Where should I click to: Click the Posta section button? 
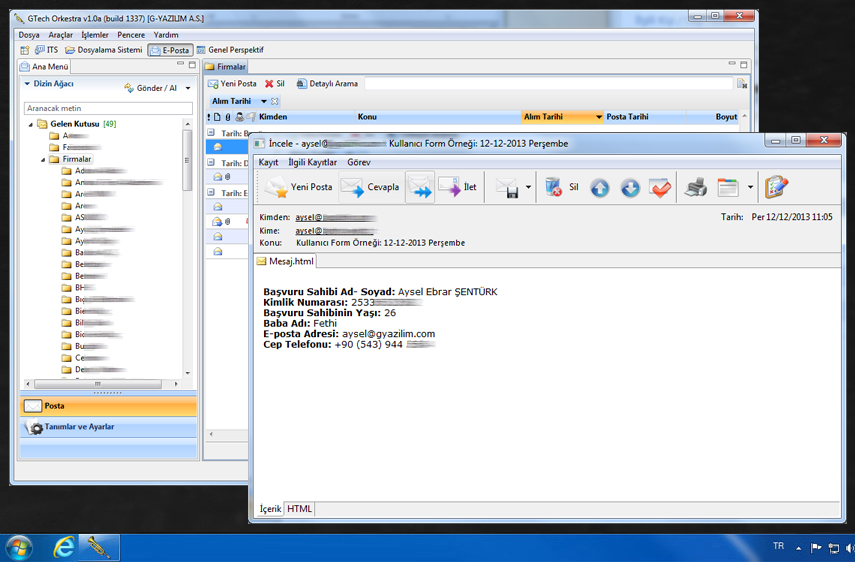pos(109,406)
